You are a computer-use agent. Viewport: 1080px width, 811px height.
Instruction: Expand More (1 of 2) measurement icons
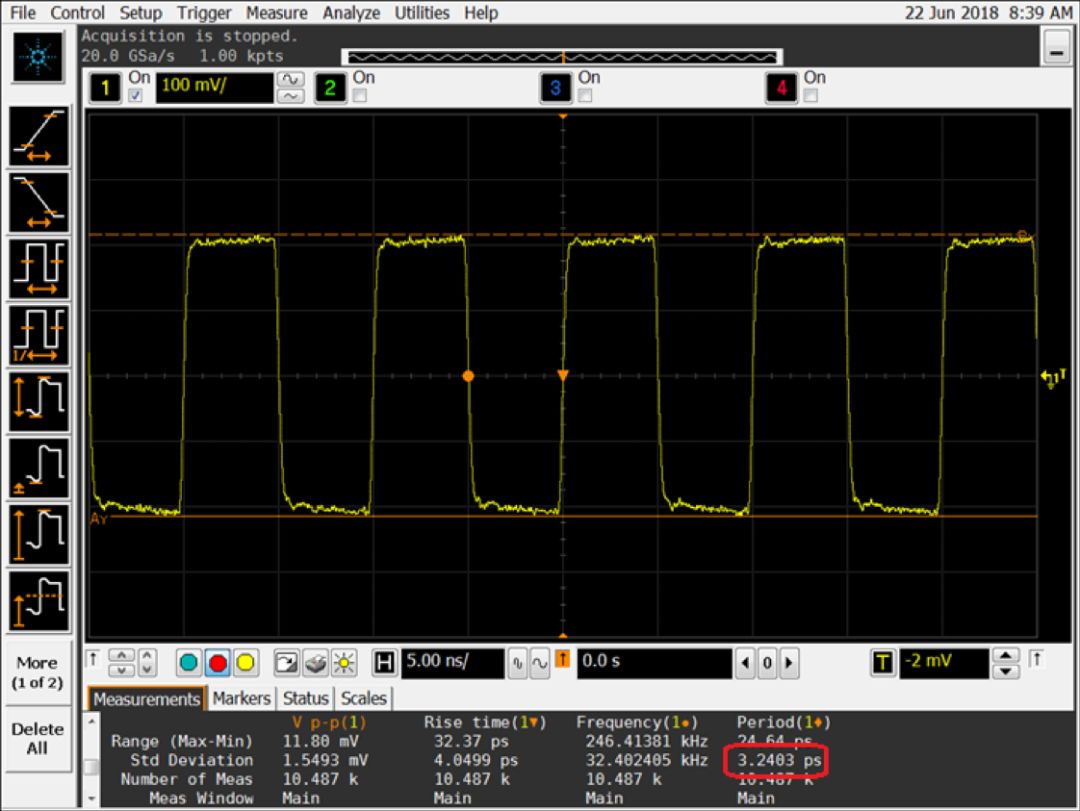tap(37, 672)
